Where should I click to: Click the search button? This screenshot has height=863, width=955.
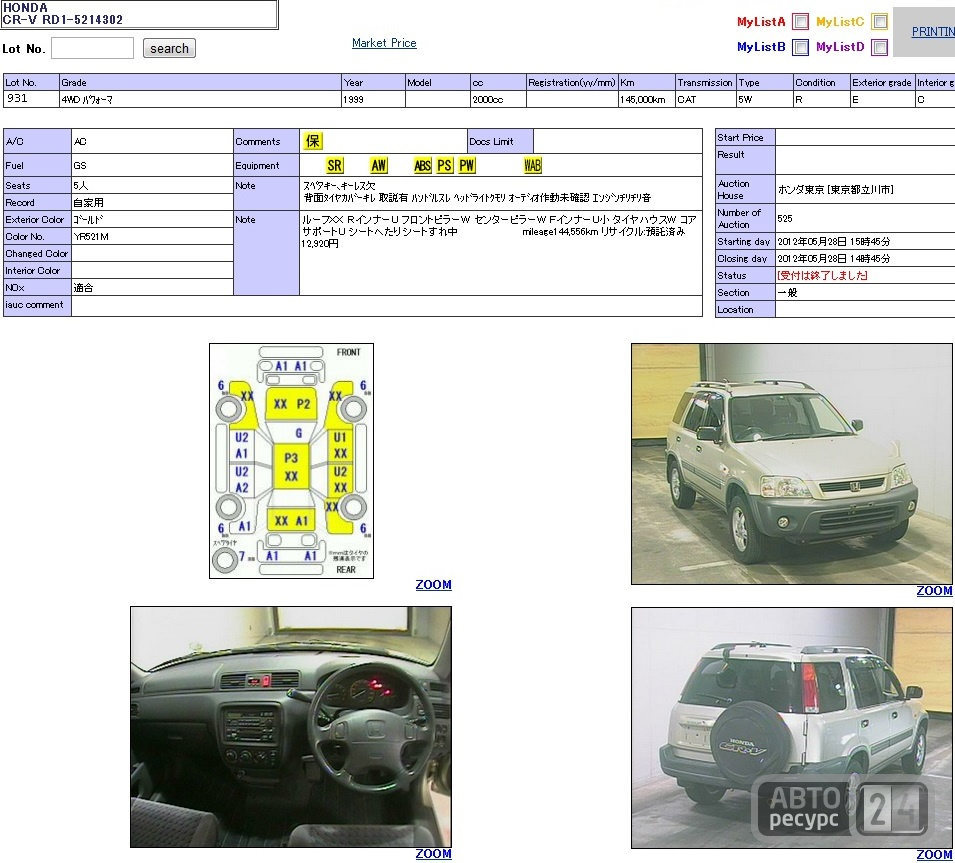coord(169,48)
